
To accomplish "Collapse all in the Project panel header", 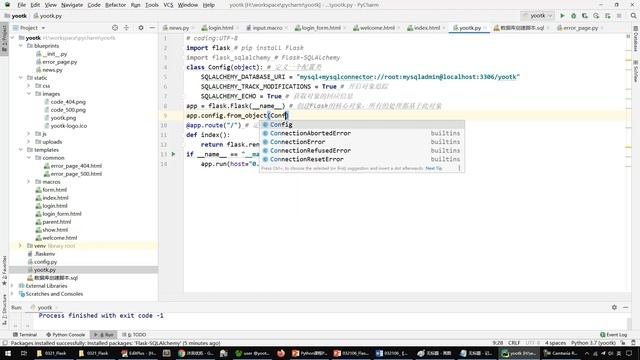I will (x=126, y=28).
